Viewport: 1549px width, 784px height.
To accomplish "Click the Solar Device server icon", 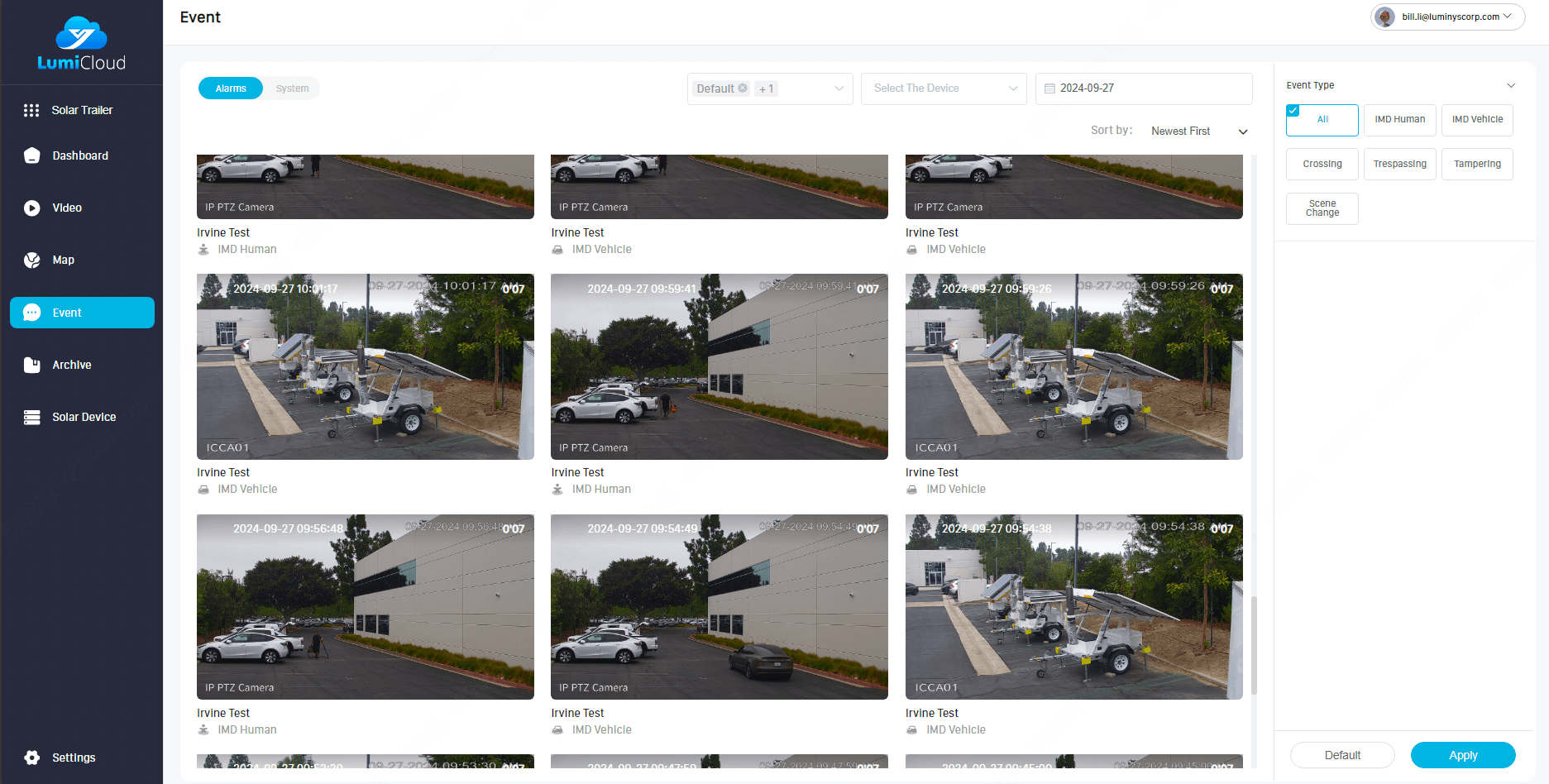I will [31, 417].
